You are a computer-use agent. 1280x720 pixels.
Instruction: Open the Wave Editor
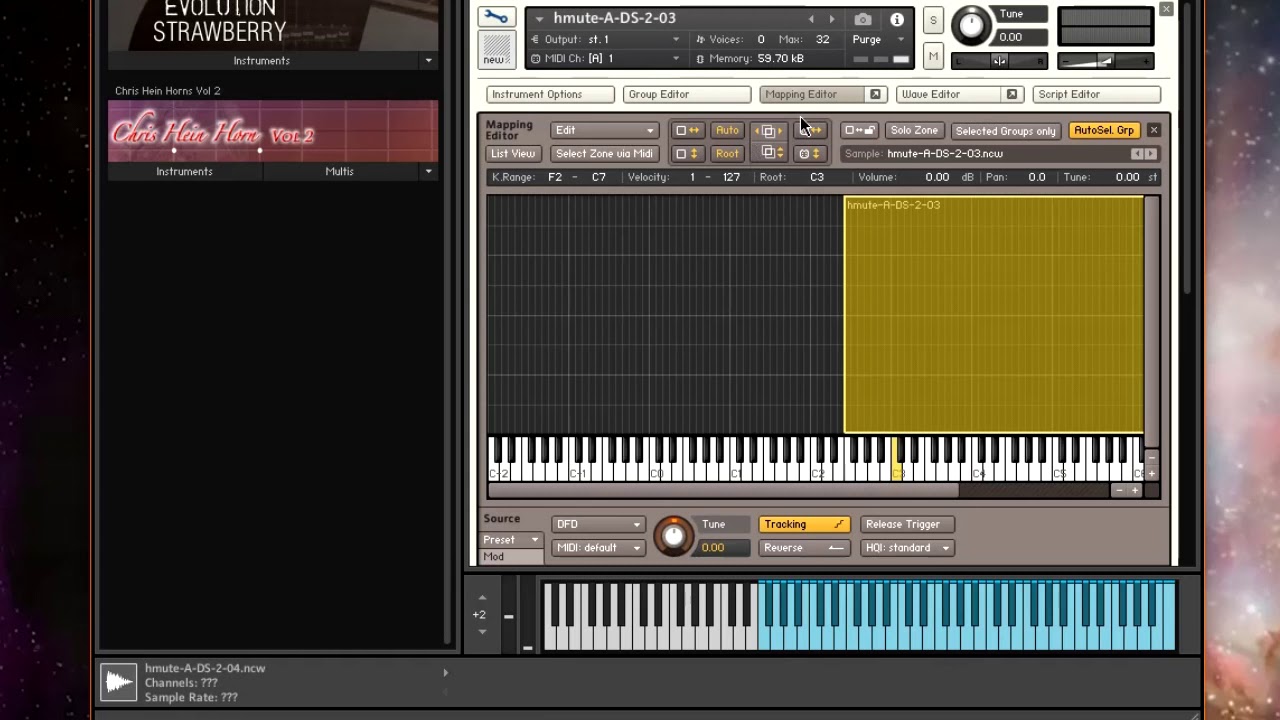pyautogui.click(x=949, y=94)
